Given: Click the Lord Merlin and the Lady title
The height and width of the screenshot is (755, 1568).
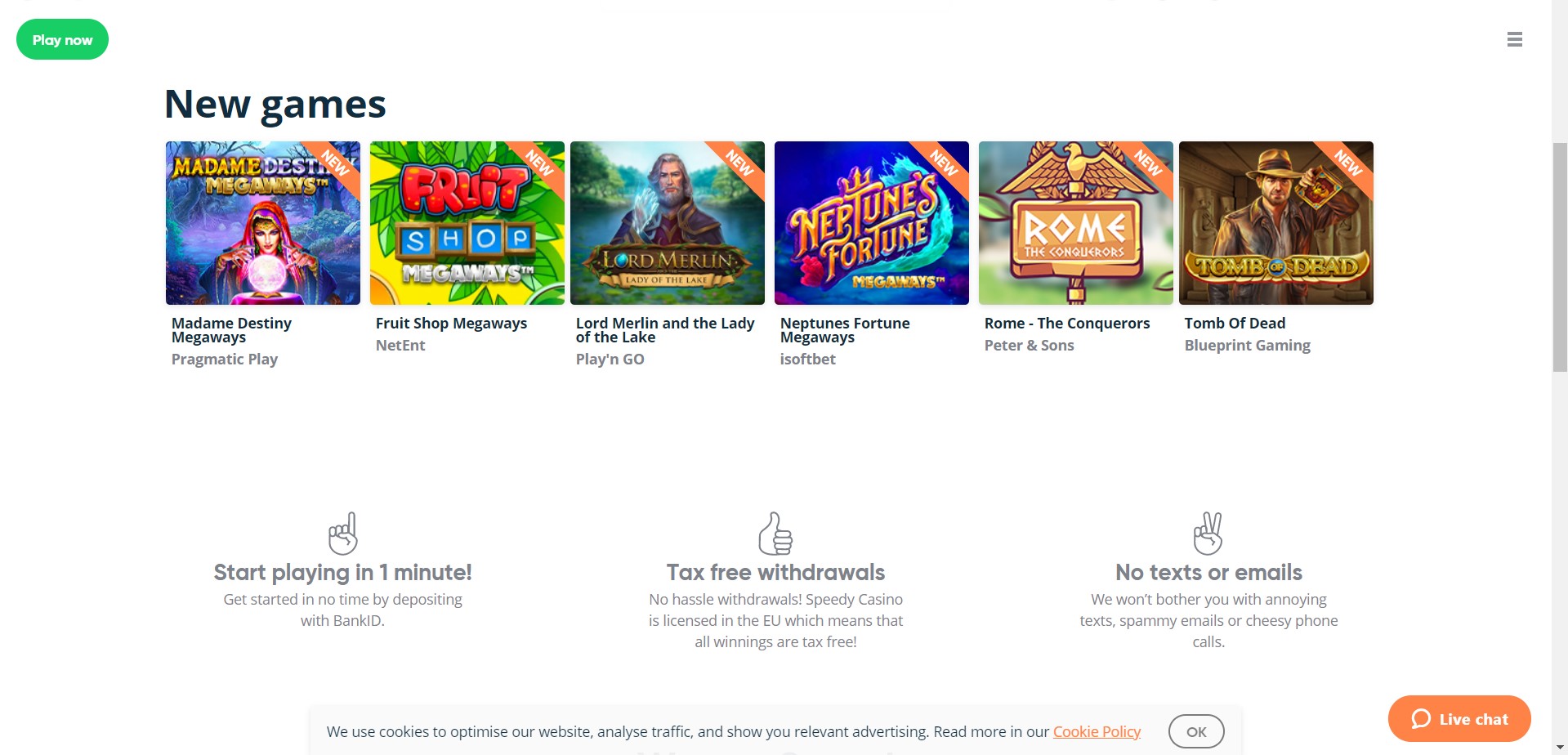Looking at the screenshot, I should [x=665, y=330].
